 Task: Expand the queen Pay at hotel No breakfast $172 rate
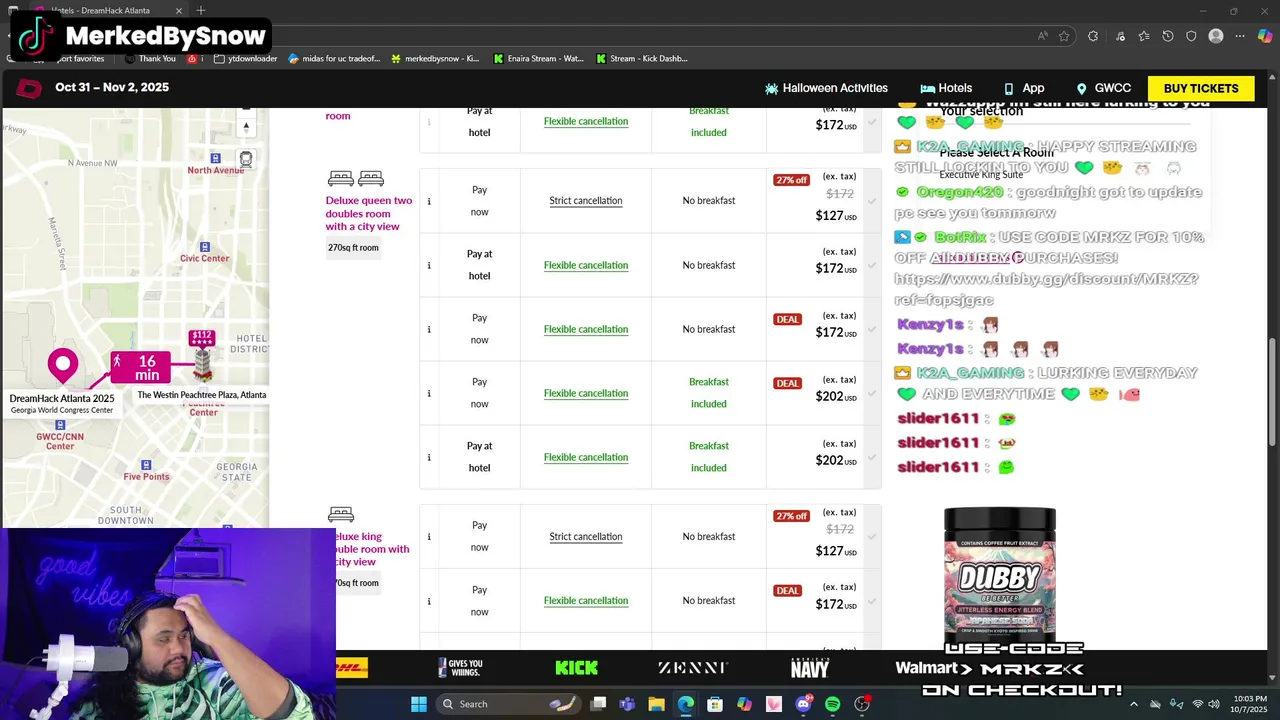(872, 265)
